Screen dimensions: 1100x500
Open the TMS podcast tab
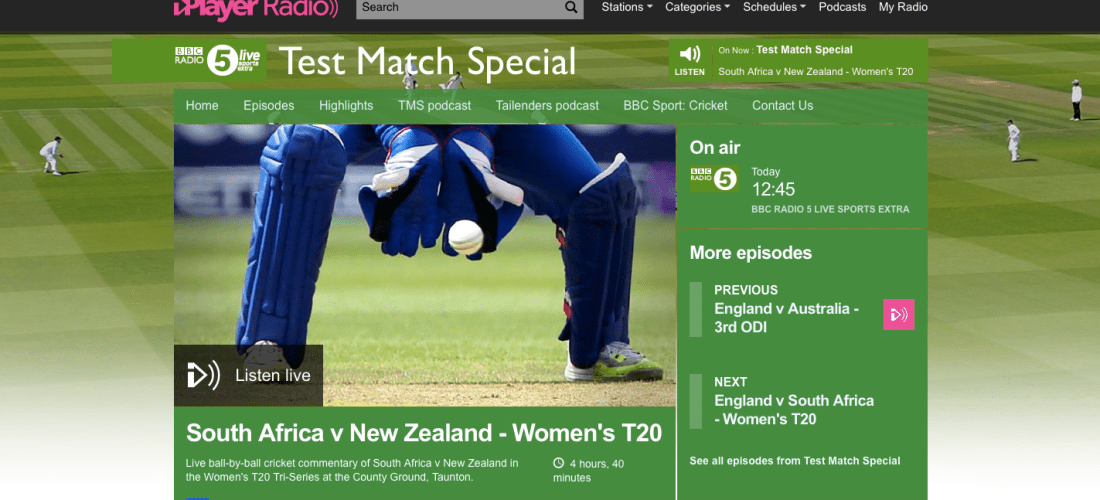tap(434, 106)
